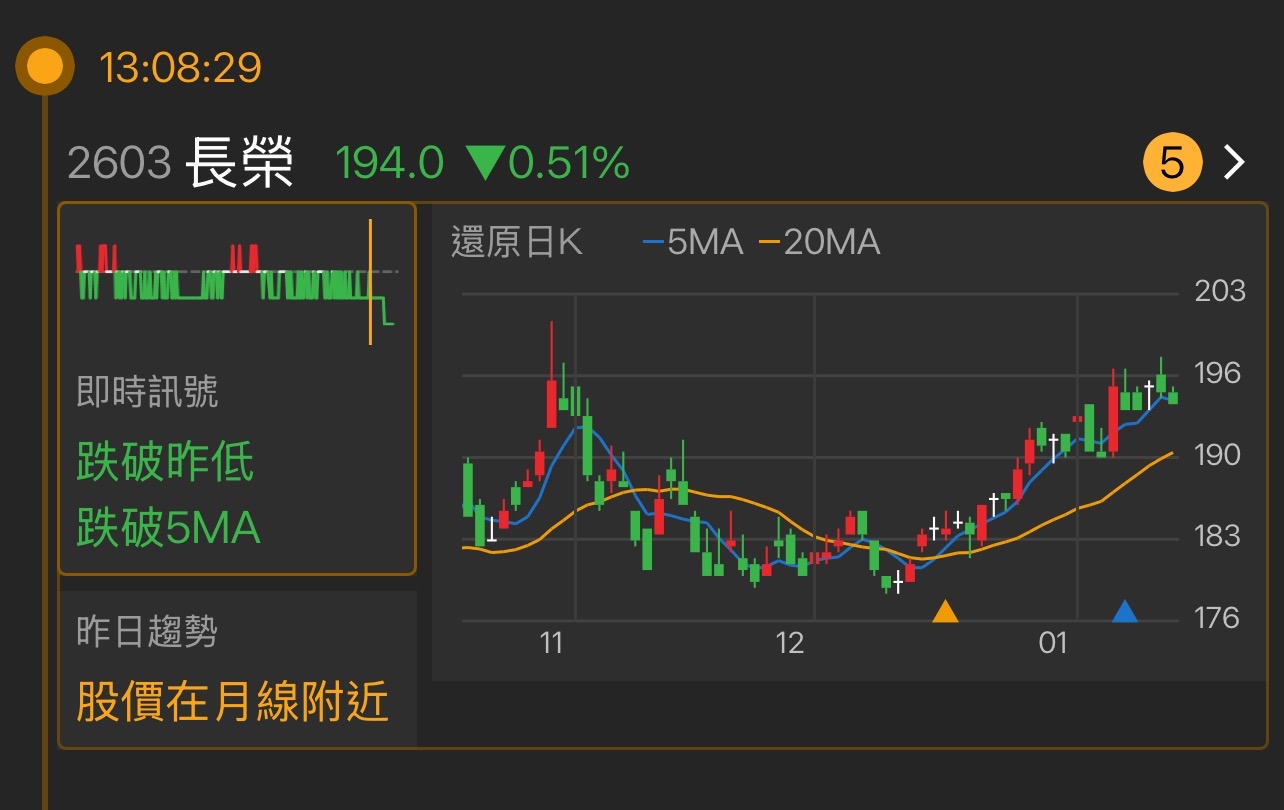The height and width of the screenshot is (810, 1284).
Task: Click the orange vertical line in mini chart
Action: click(x=370, y=282)
